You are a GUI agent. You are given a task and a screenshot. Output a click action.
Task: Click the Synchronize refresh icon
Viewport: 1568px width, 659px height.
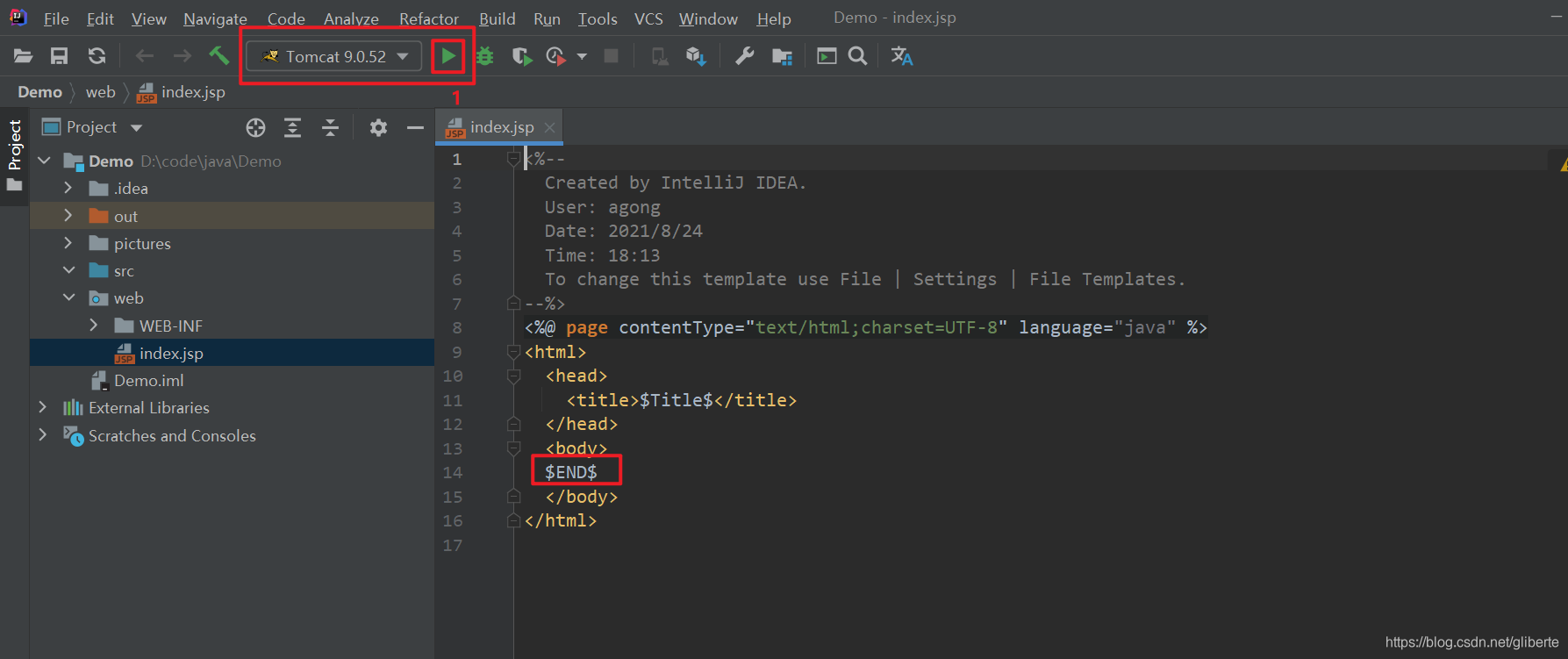click(97, 56)
